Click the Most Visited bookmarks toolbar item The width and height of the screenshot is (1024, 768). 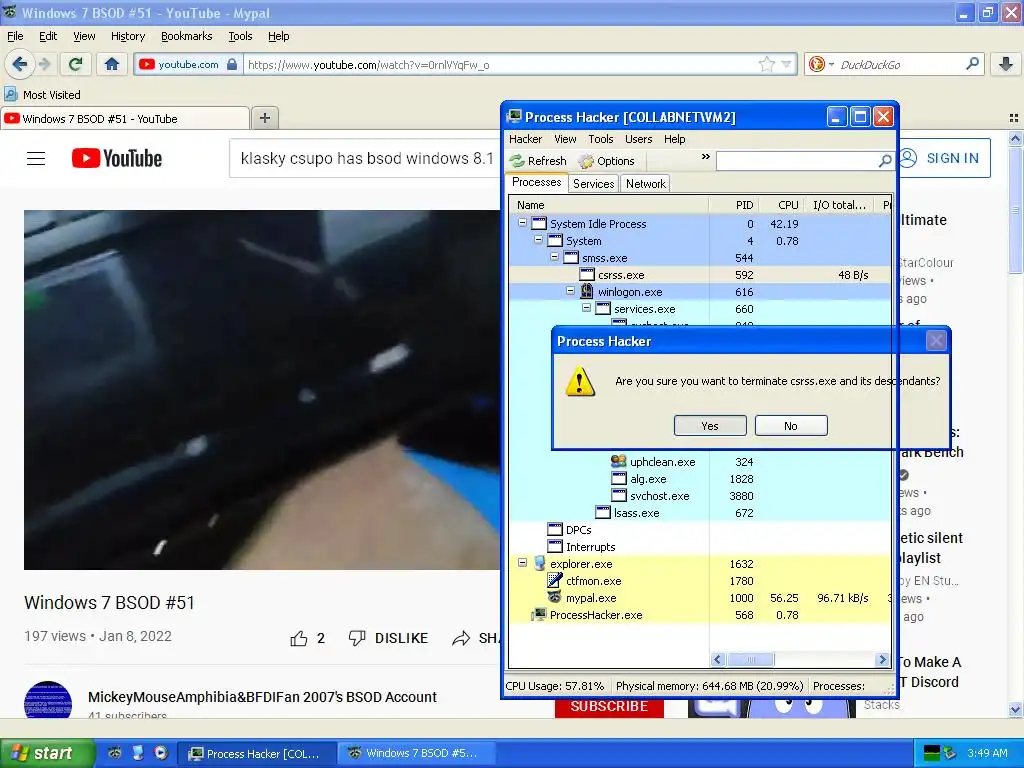tap(43, 95)
